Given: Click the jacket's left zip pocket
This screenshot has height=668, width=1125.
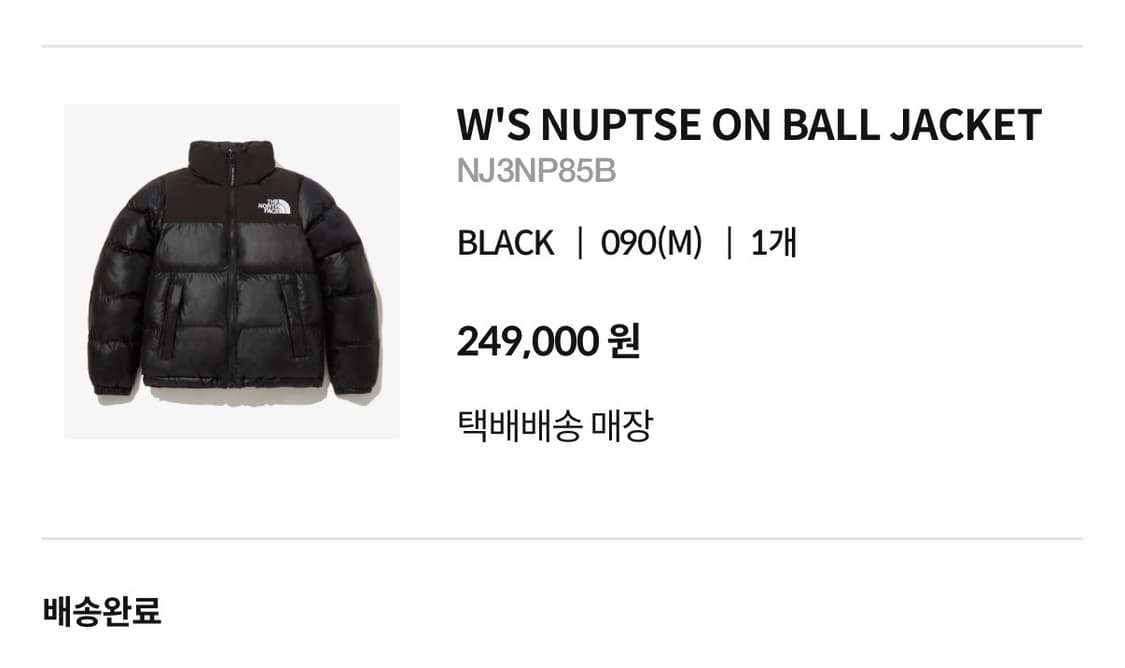Looking at the screenshot, I should click(171, 319).
